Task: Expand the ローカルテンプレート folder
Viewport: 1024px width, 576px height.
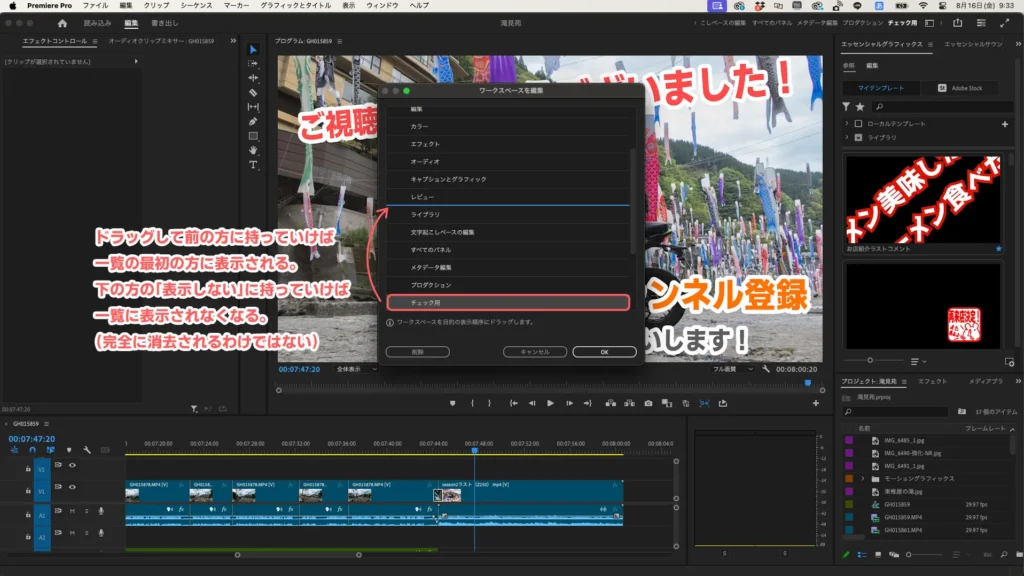Action: tap(847, 124)
